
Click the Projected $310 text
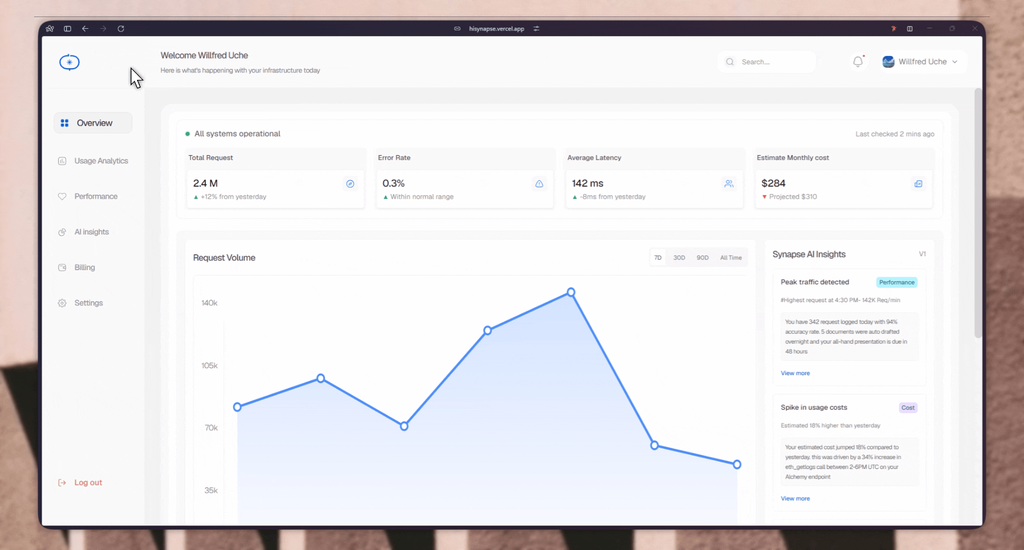coord(793,197)
